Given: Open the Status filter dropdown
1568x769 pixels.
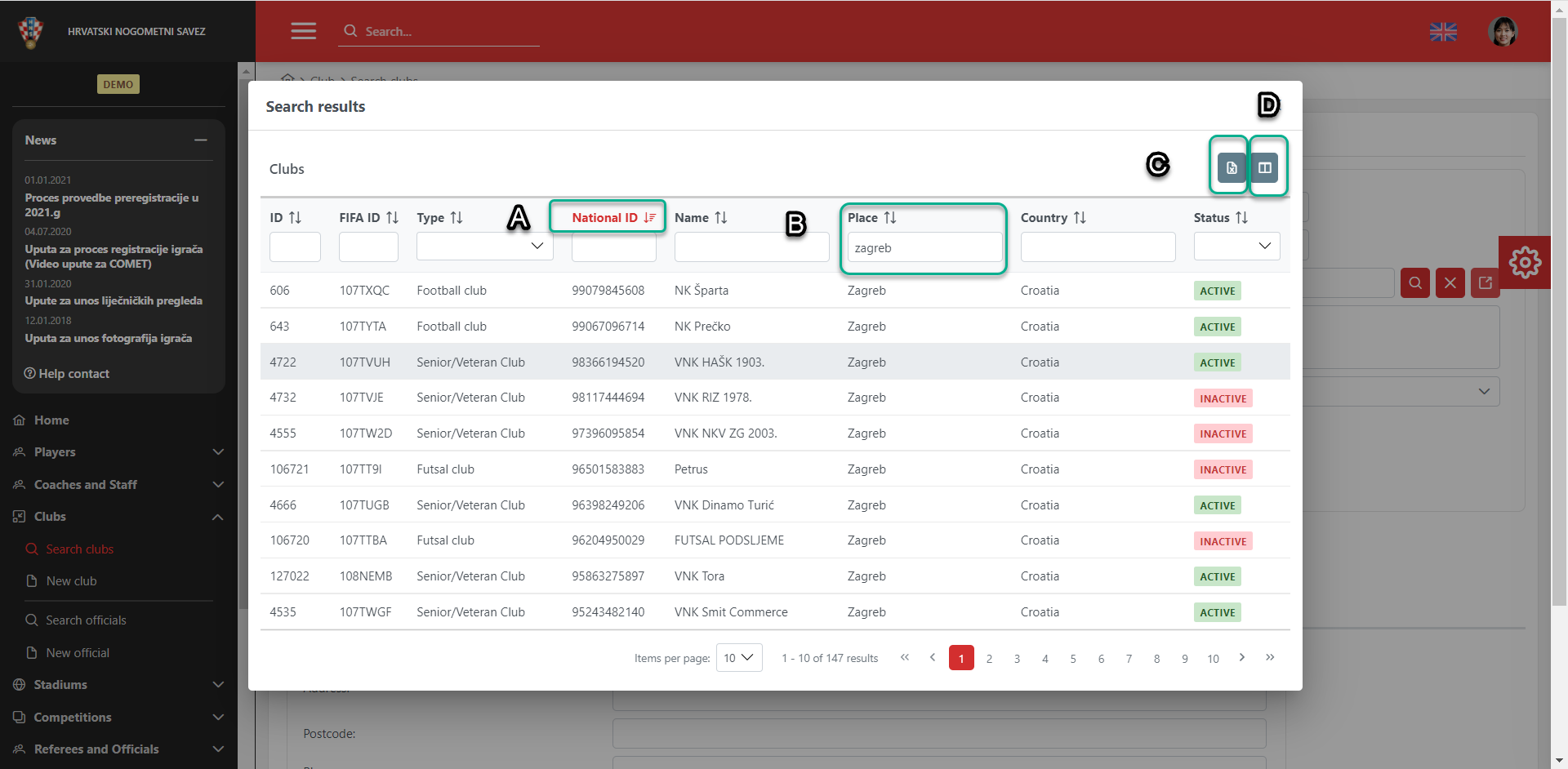Looking at the screenshot, I should [x=1236, y=247].
